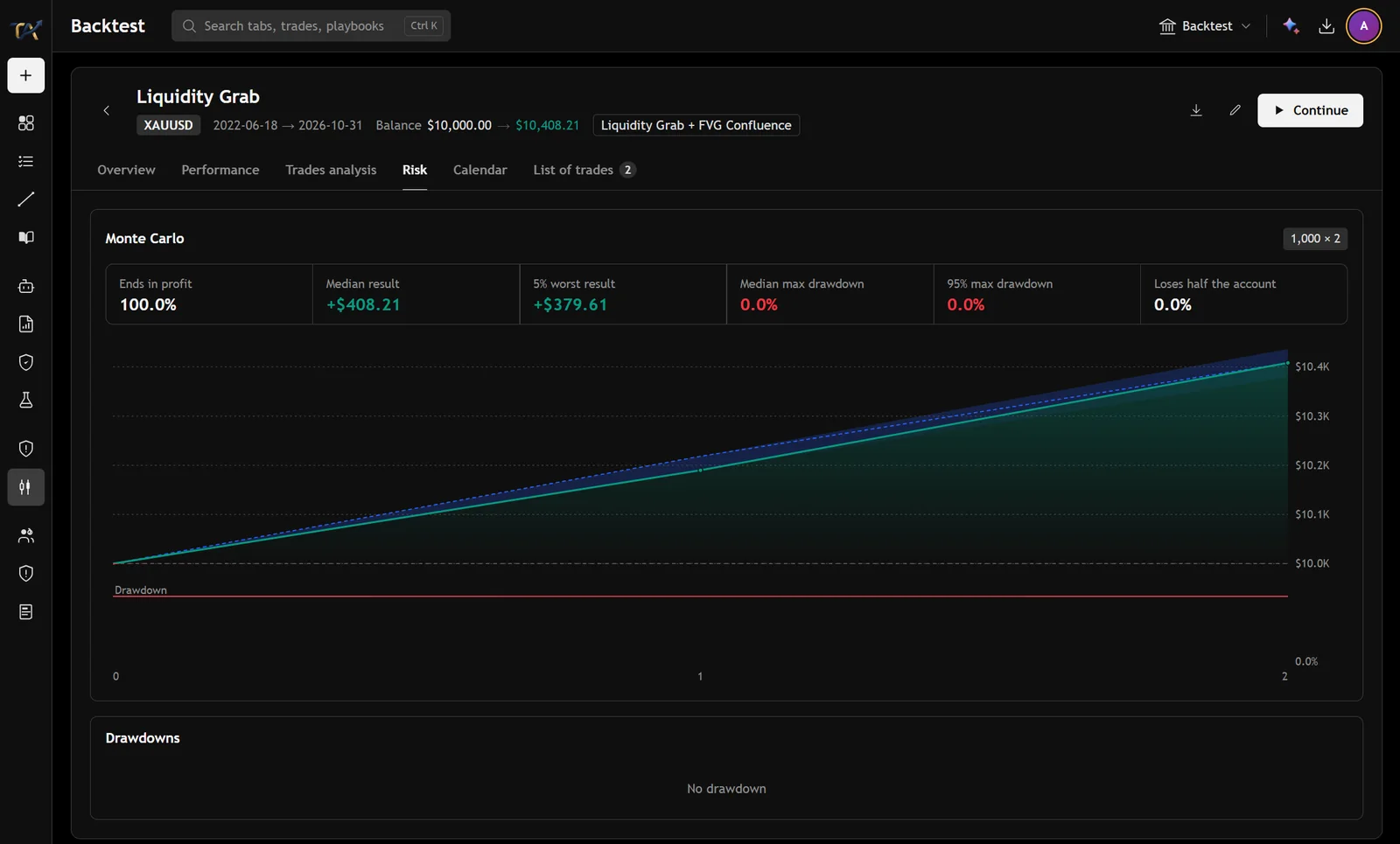The width and height of the screenshot is (1400, 844).
Task: Click the Median max drawdown stat card
Action: pyautogui.click(x=829, y=295)
